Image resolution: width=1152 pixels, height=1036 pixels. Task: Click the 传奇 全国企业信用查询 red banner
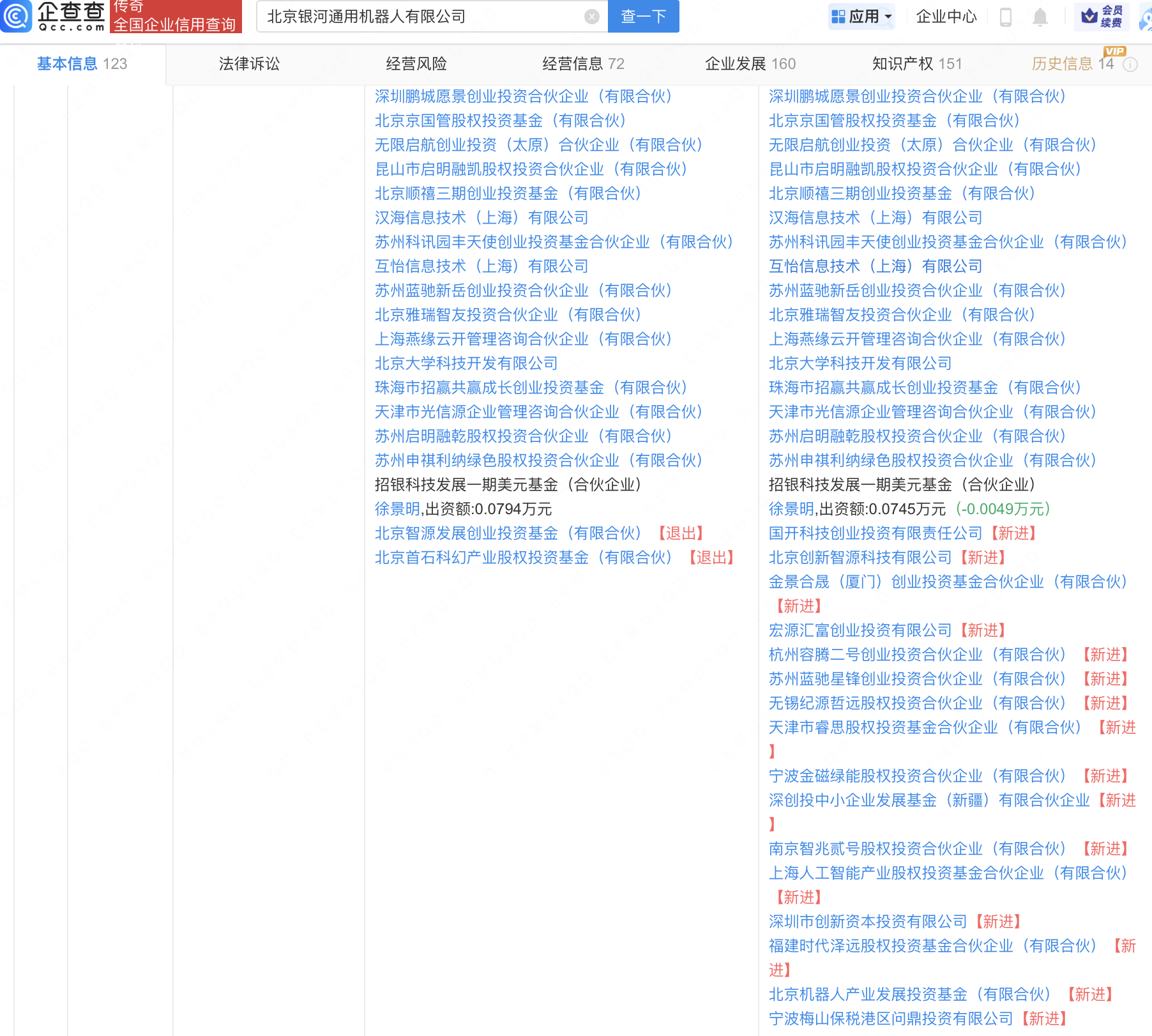tap(176, 17)
